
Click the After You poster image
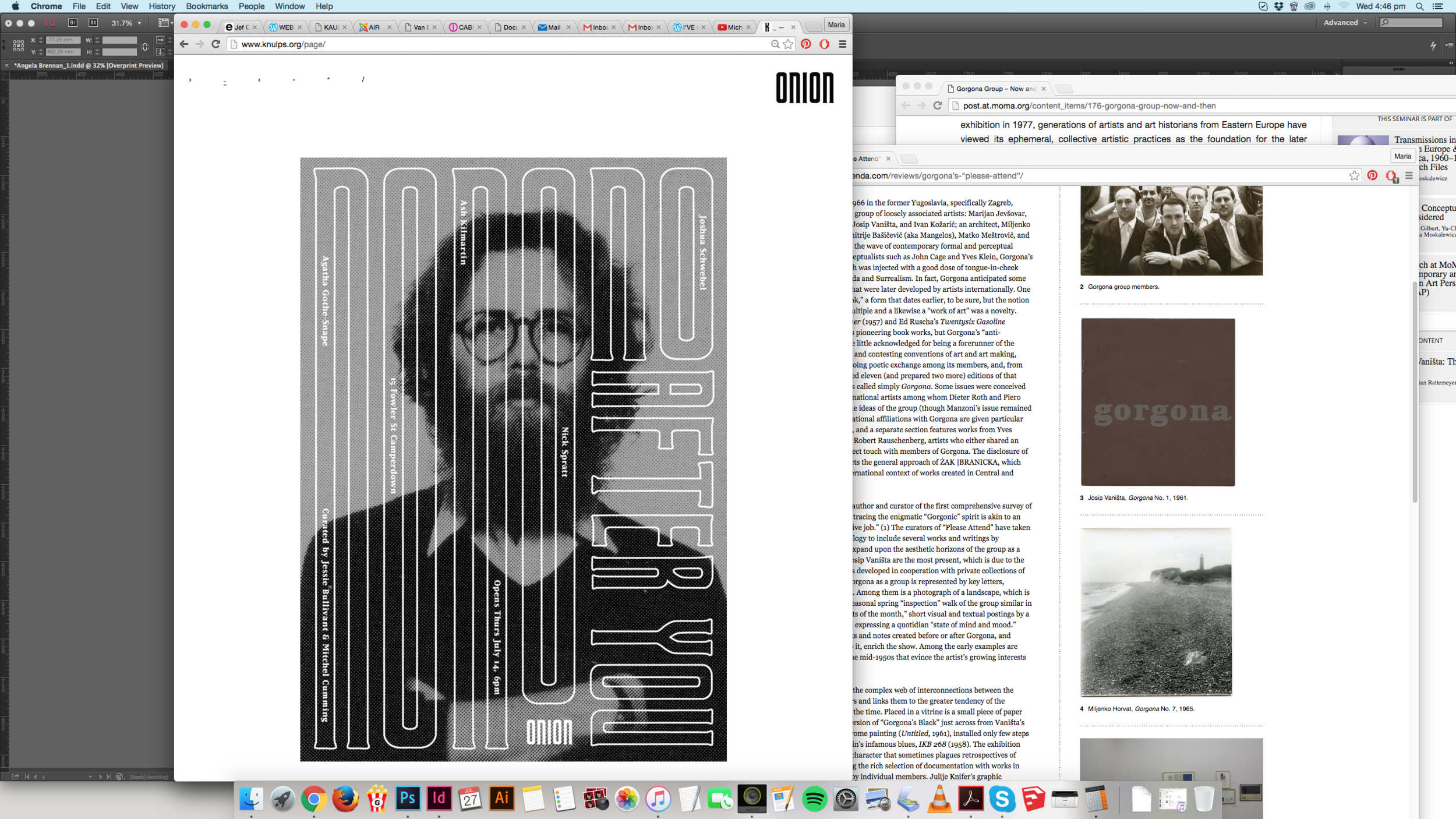click(513, 459)
